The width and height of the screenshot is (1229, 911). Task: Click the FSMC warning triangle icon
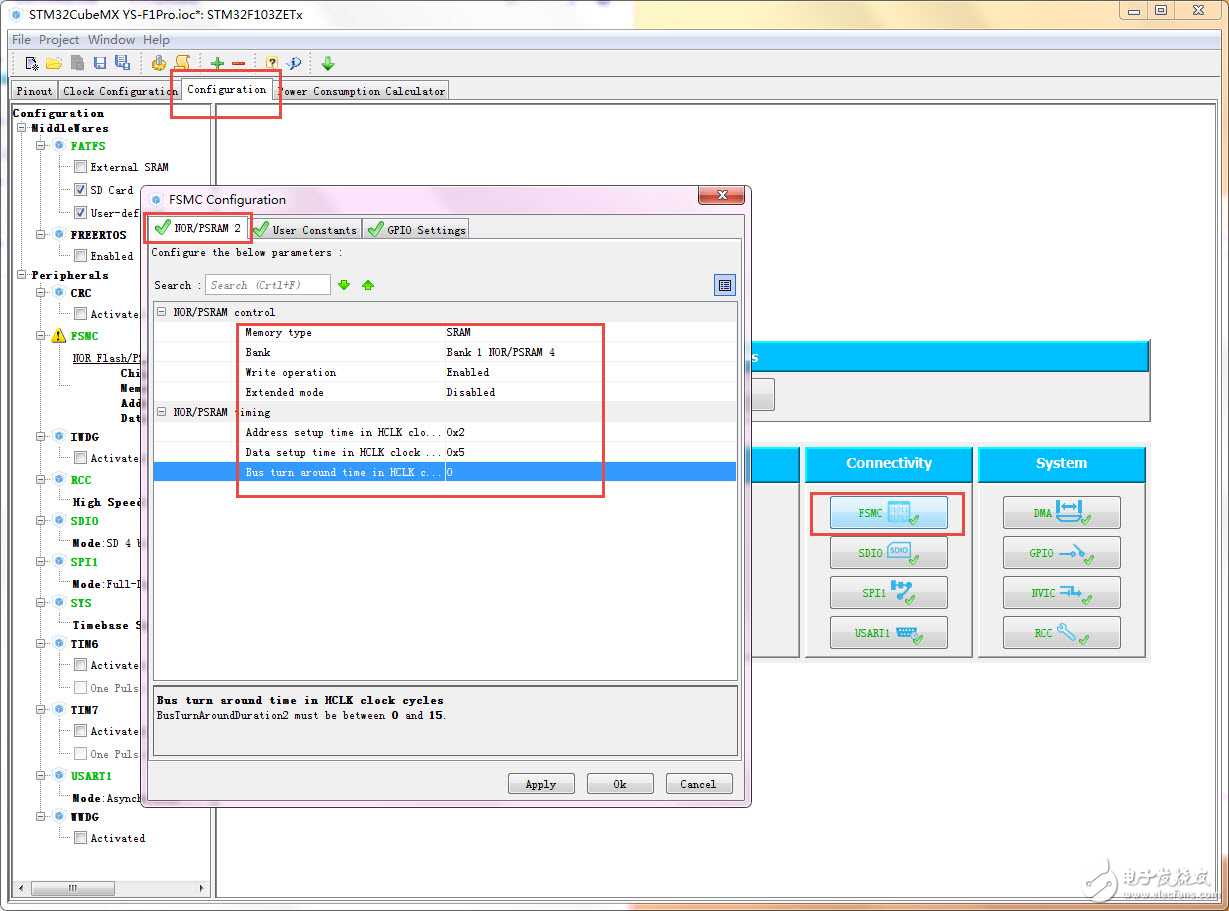click(x=59, y=336)
